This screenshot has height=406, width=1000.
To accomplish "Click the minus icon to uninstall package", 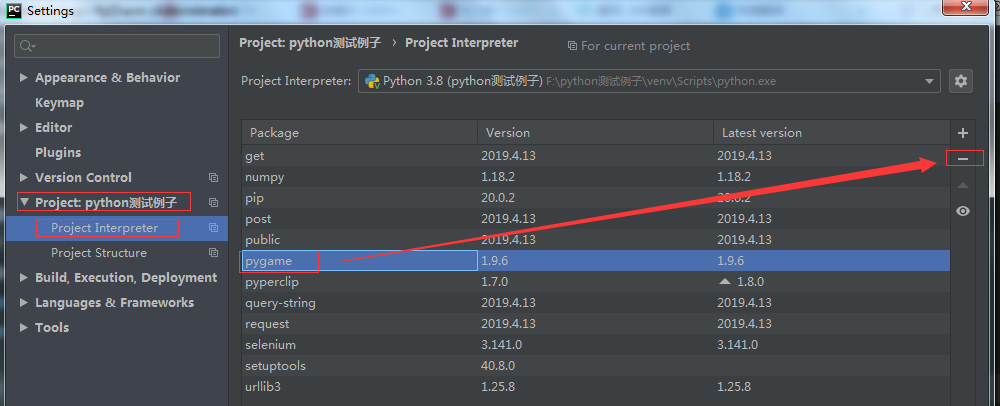I will 963,159.
